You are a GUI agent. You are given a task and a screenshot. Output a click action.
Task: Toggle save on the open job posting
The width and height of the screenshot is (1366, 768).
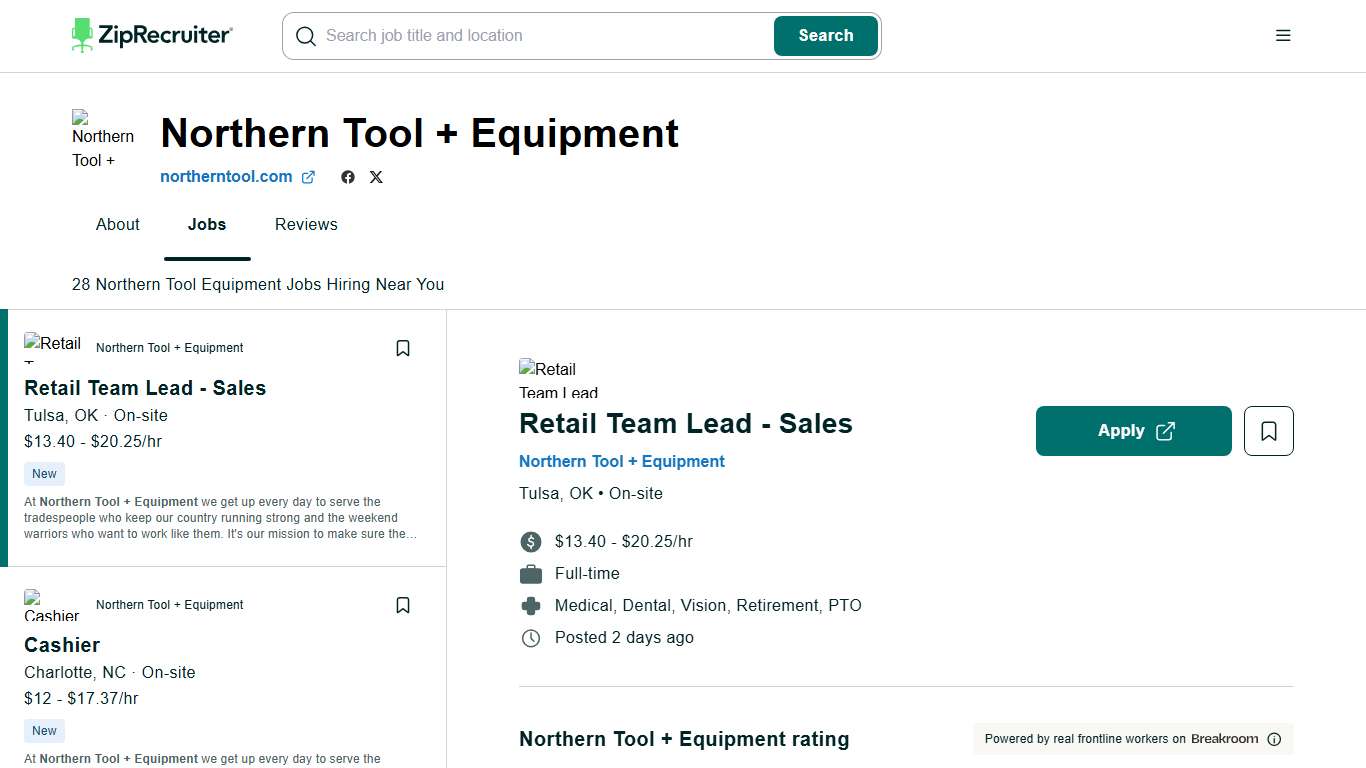[1268, 430]
